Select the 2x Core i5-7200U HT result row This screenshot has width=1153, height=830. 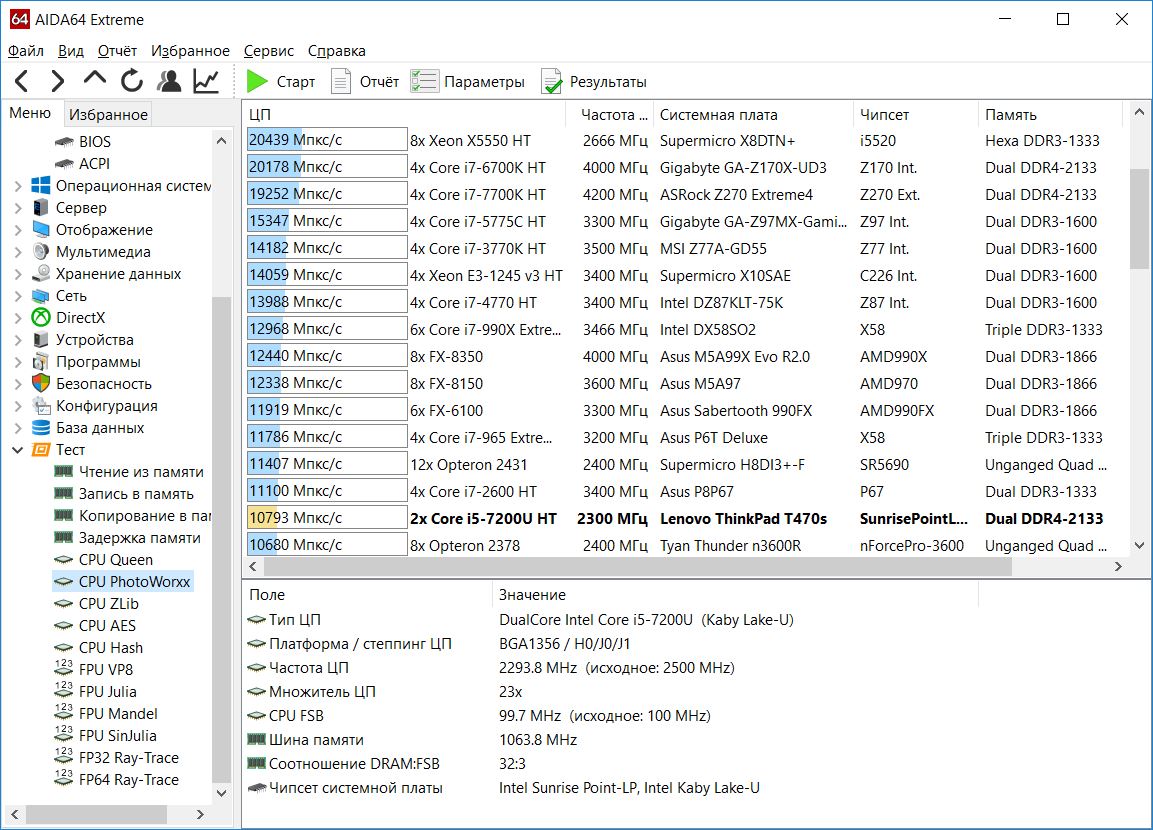pos(684,518)
